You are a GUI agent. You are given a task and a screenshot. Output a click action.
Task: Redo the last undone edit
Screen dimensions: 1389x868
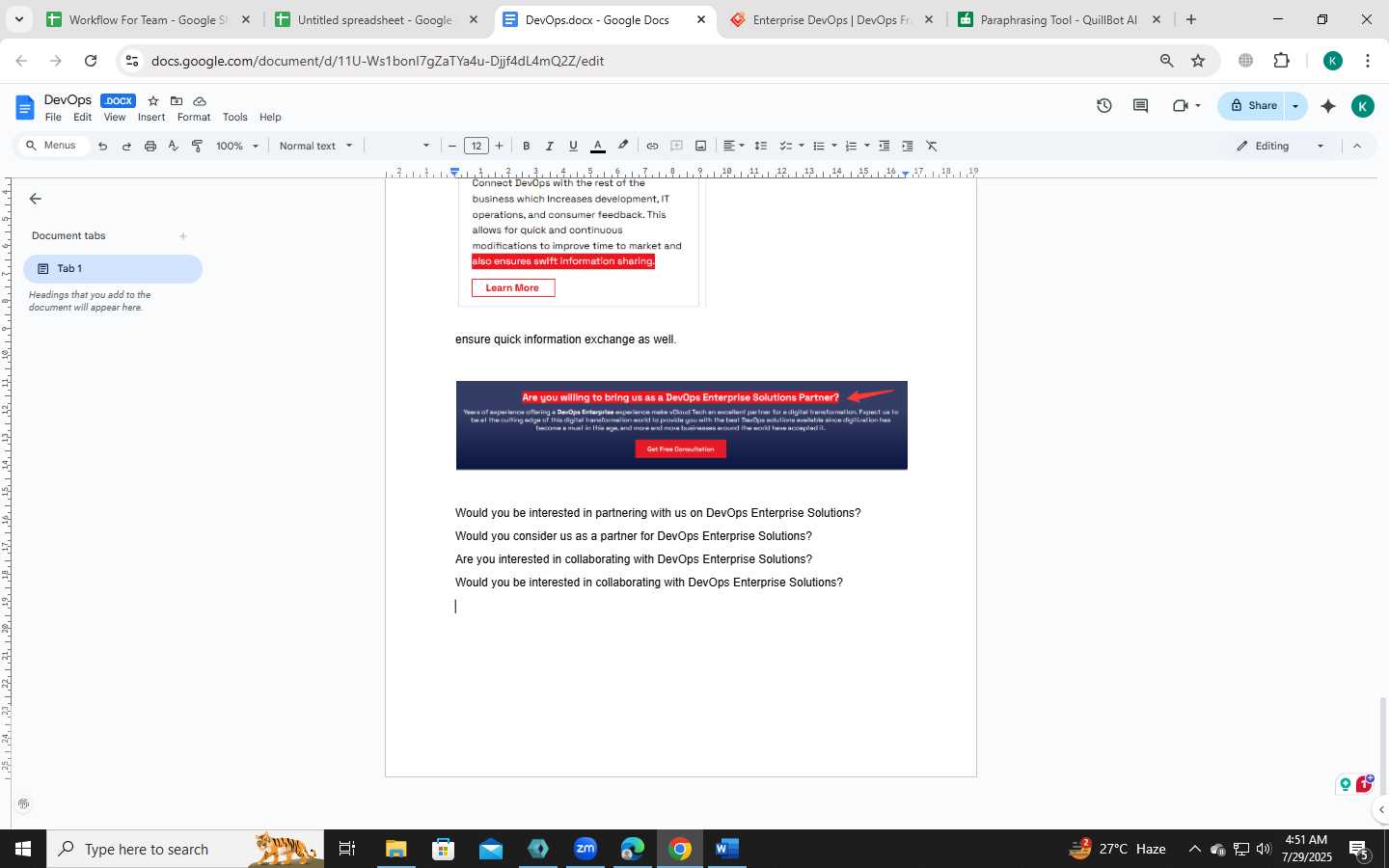(x=126, y=146)
